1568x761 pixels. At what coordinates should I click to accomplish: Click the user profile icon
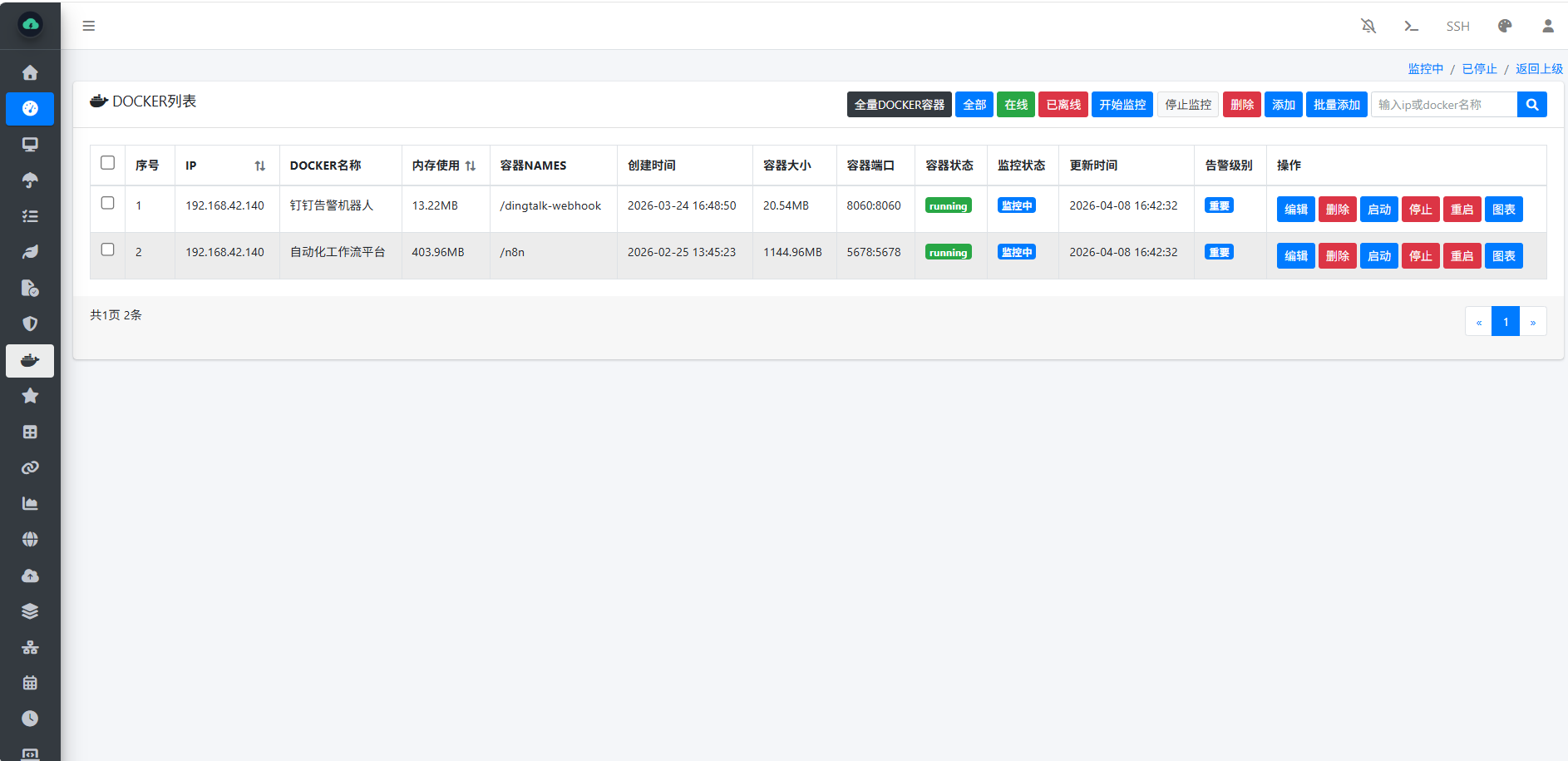(1547, 26)
